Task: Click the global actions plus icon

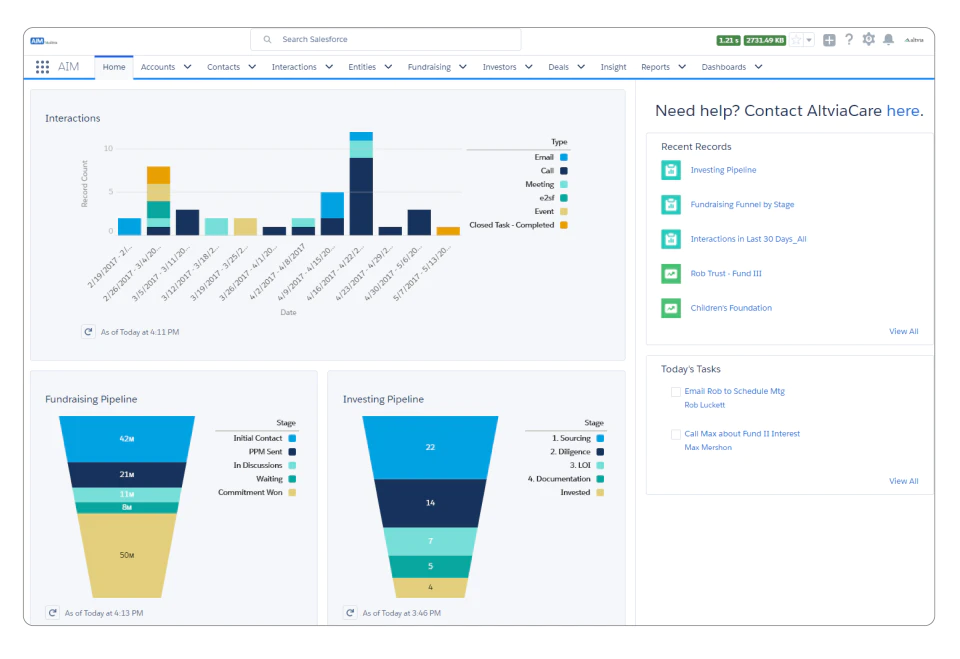Action: pos(829,40)
